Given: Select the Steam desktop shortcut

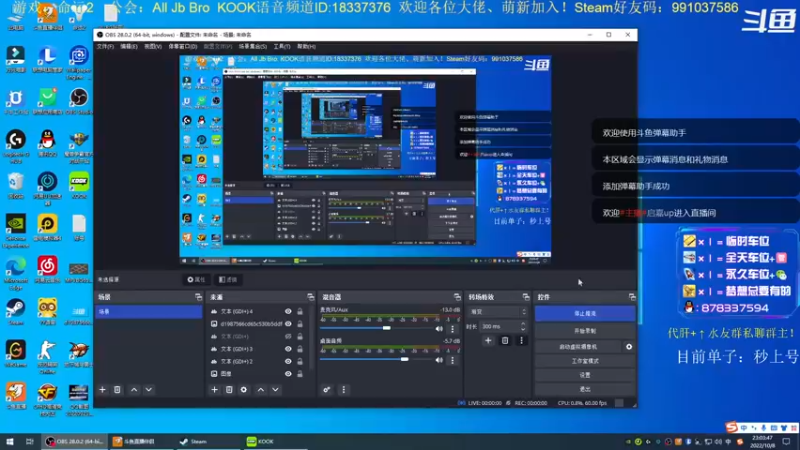Looking at the screenshot, I should pos(16,312).
